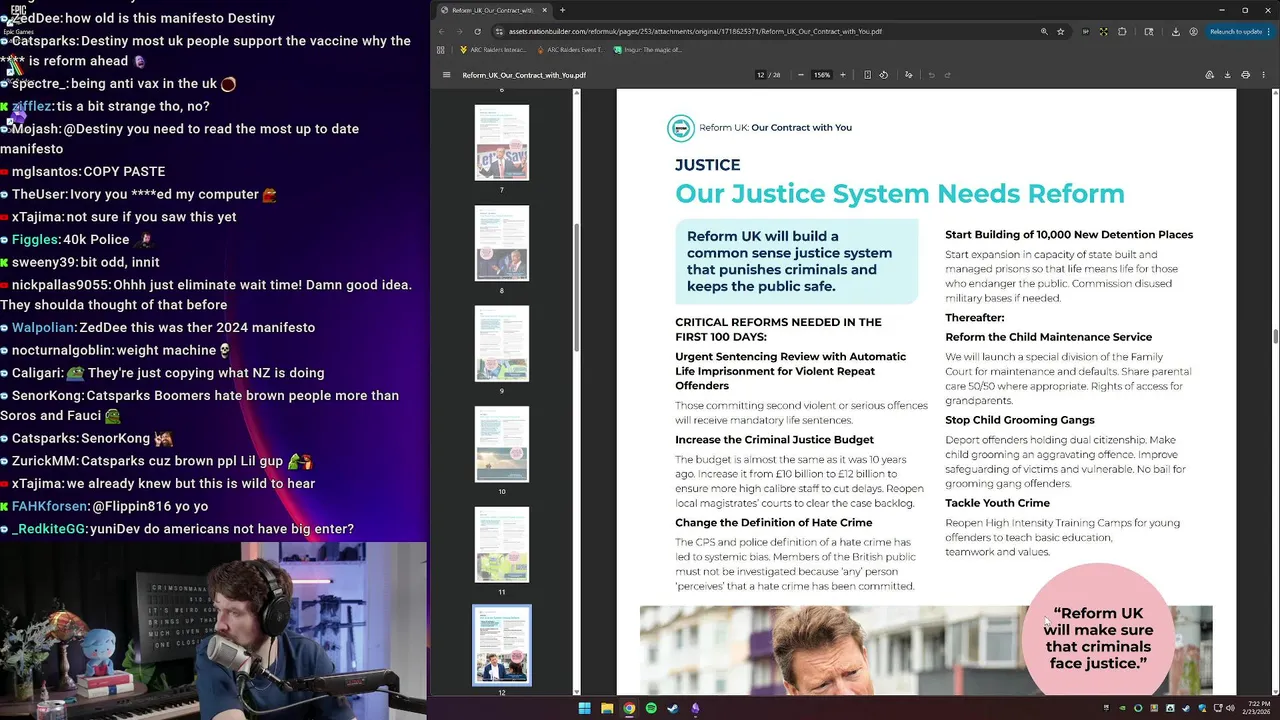The height and width of the screenshot is (720, 1280).
Task: Select page 7 thumbnail
Action: [x=502, y=142]
